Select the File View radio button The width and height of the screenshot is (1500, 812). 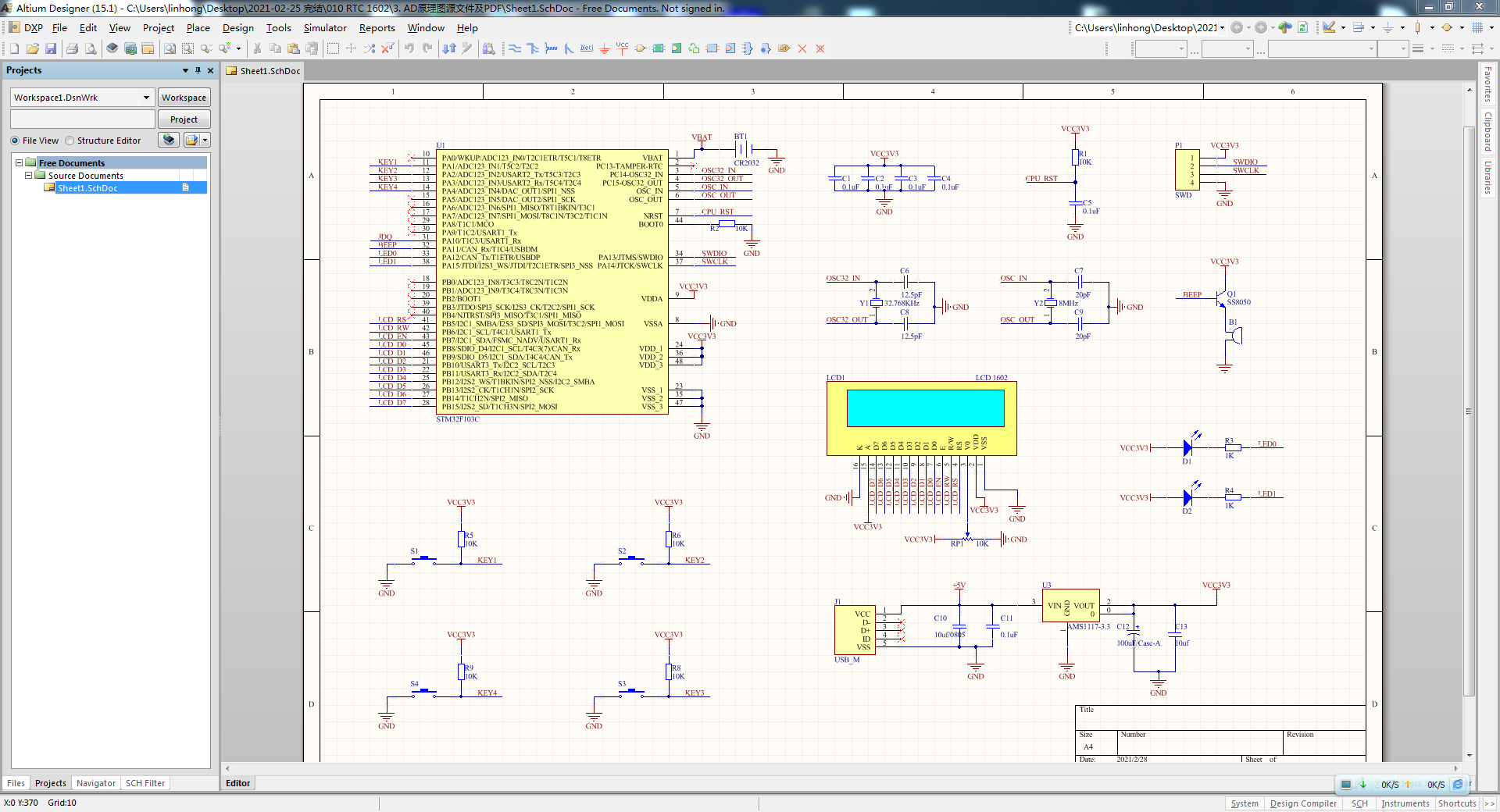14,141
